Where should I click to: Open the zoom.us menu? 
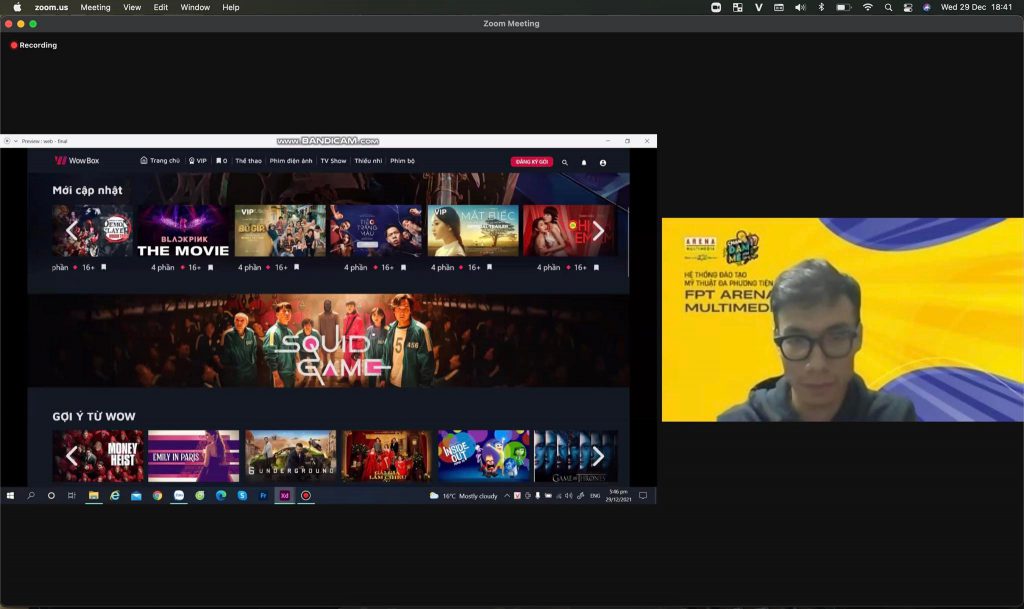click(x=52, y=7)
